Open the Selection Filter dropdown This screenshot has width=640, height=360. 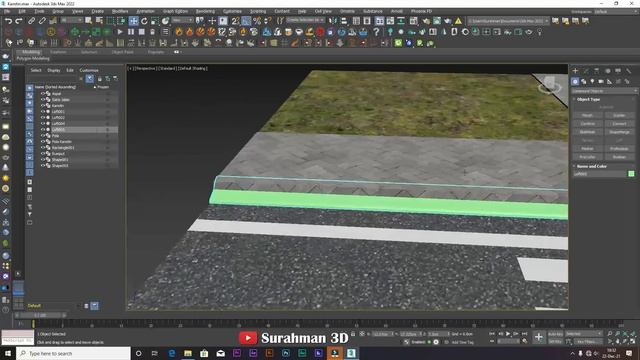click(x=71, y=20)
